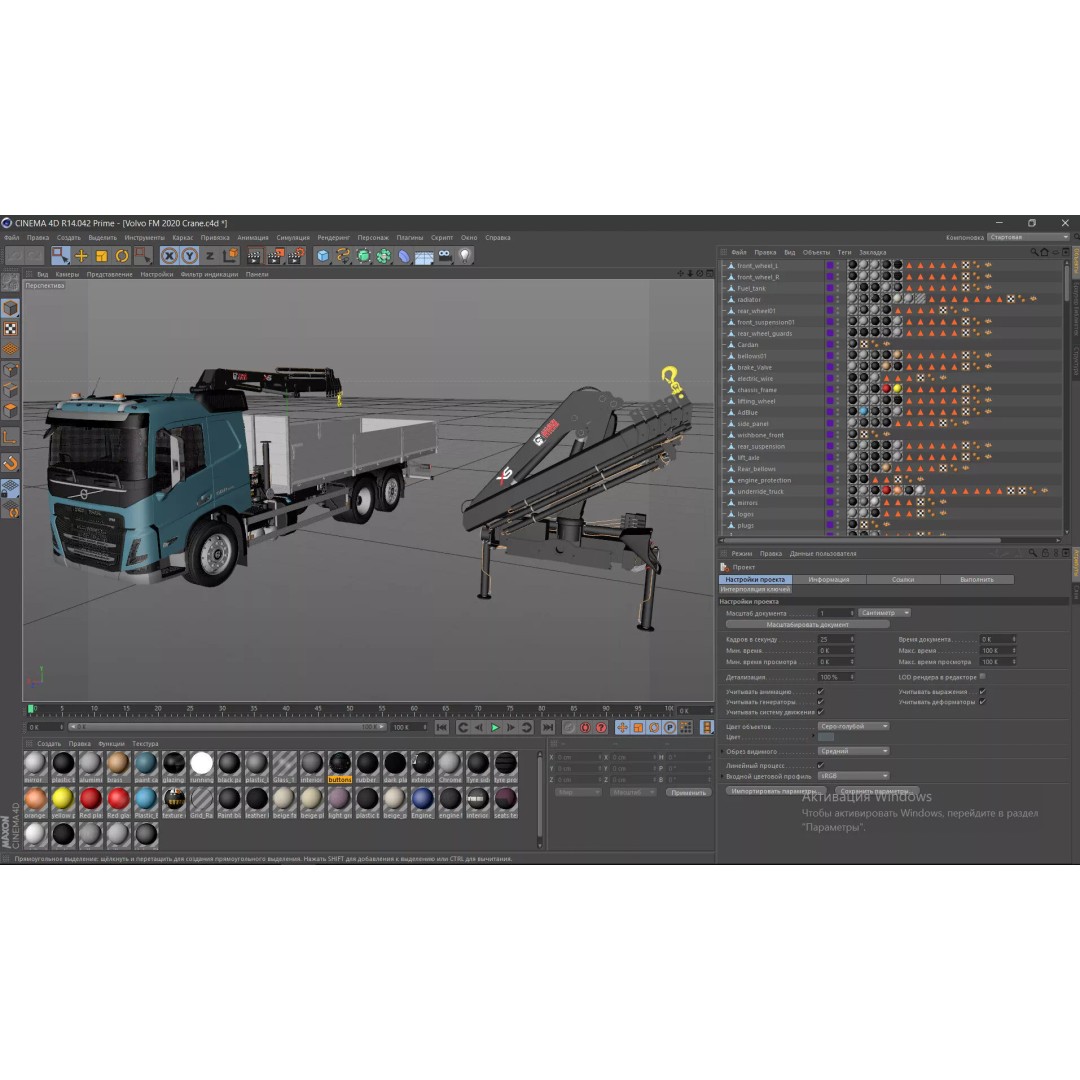
Task: Select the yellow material sphere
Action: click(63, 798)
